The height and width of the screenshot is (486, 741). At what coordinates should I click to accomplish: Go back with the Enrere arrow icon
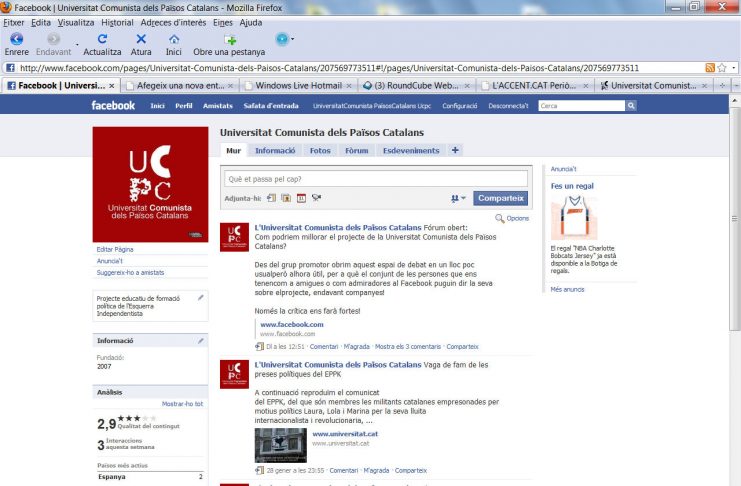17,39
